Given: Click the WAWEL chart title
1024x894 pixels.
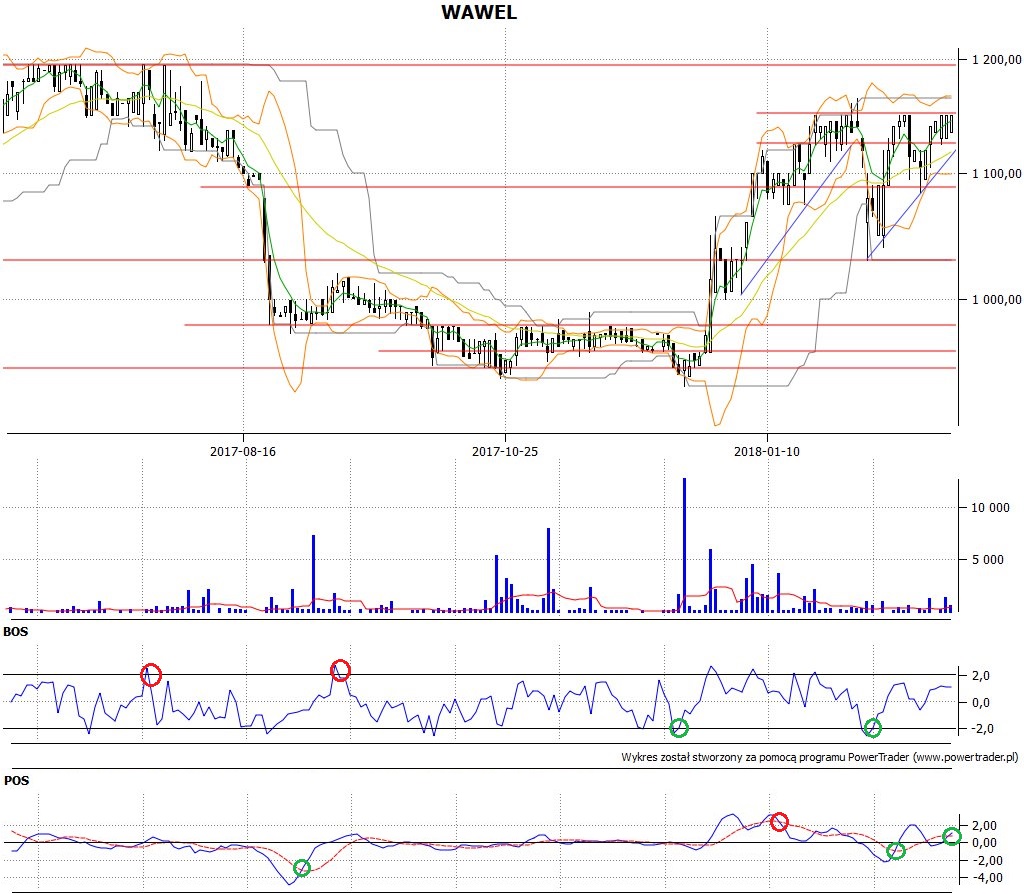Looking at the screenshot, I should pos(479,12).
